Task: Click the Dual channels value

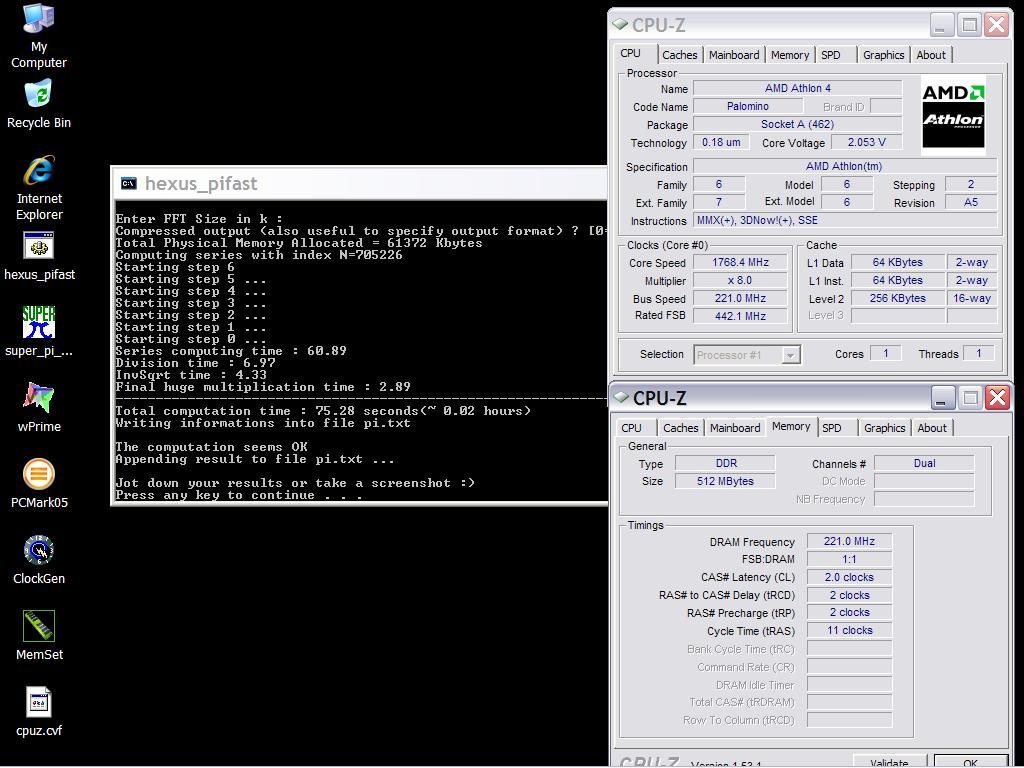Action: point(924,463)
